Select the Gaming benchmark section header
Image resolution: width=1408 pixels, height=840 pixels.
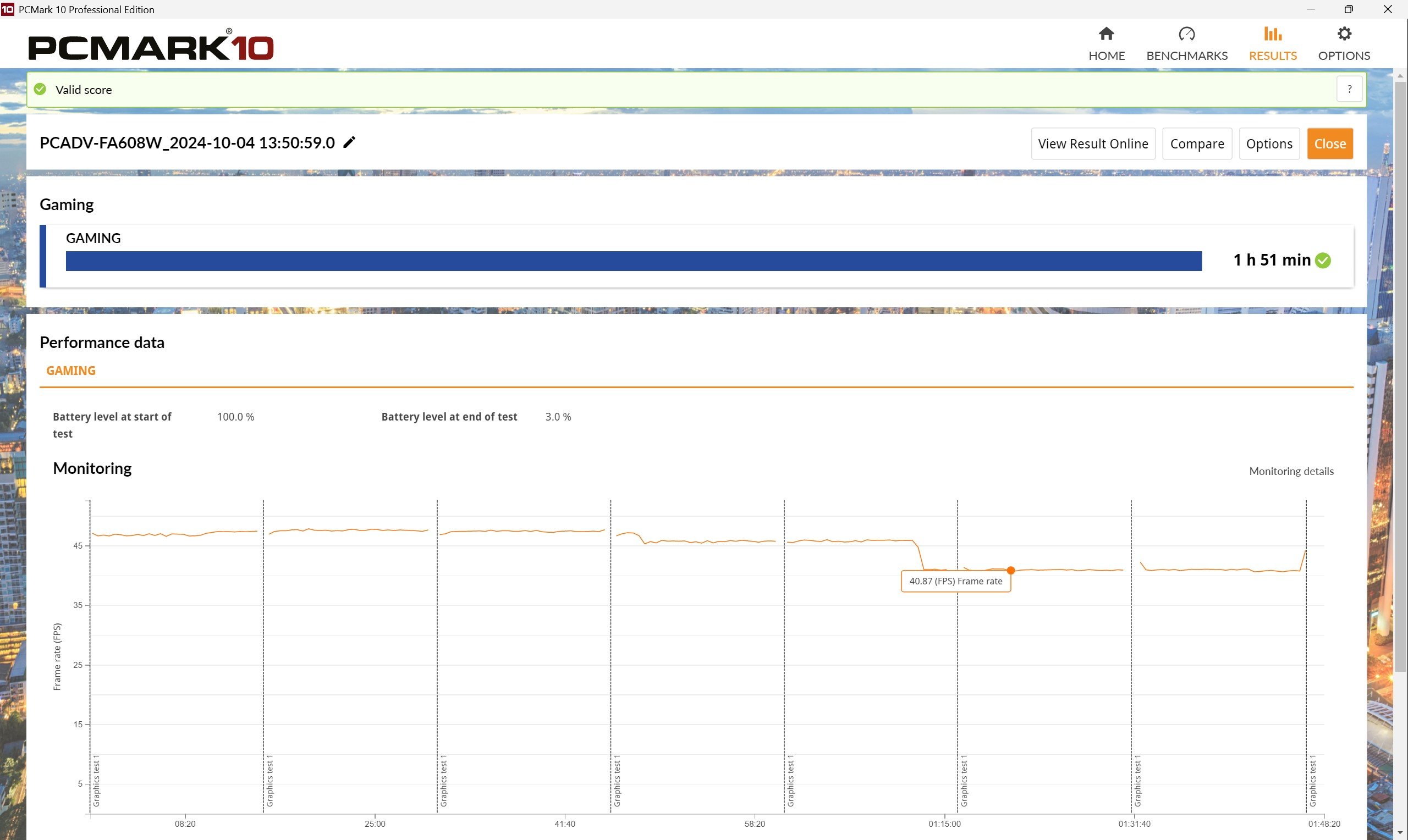point(66,204)
